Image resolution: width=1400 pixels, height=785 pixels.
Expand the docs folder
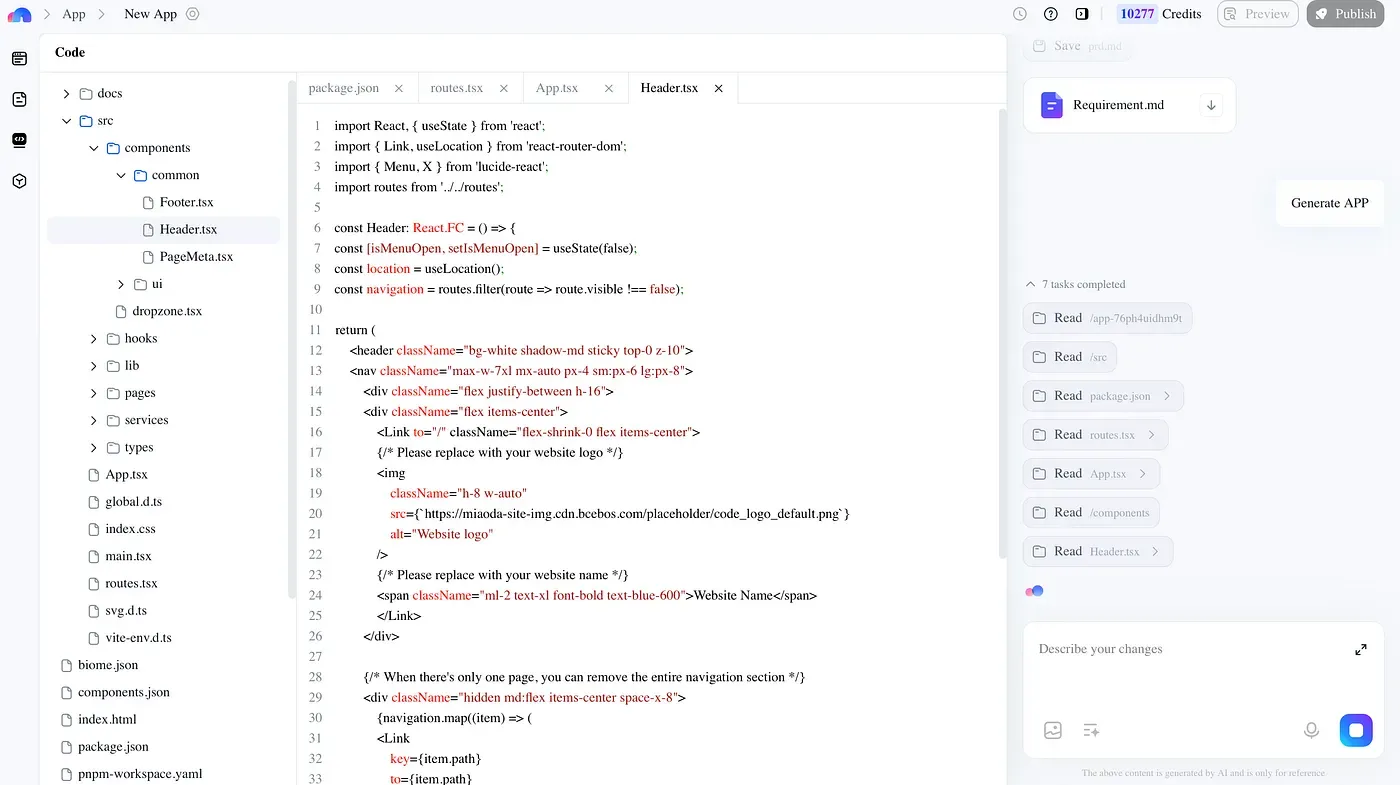(67, 94)
